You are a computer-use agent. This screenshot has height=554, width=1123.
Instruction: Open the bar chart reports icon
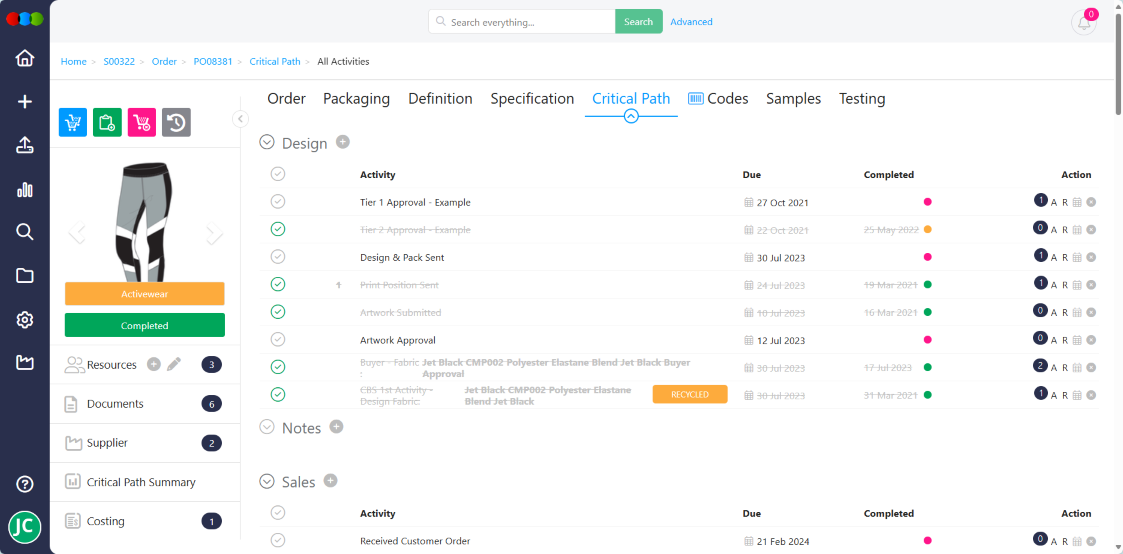tap(25, 190)
